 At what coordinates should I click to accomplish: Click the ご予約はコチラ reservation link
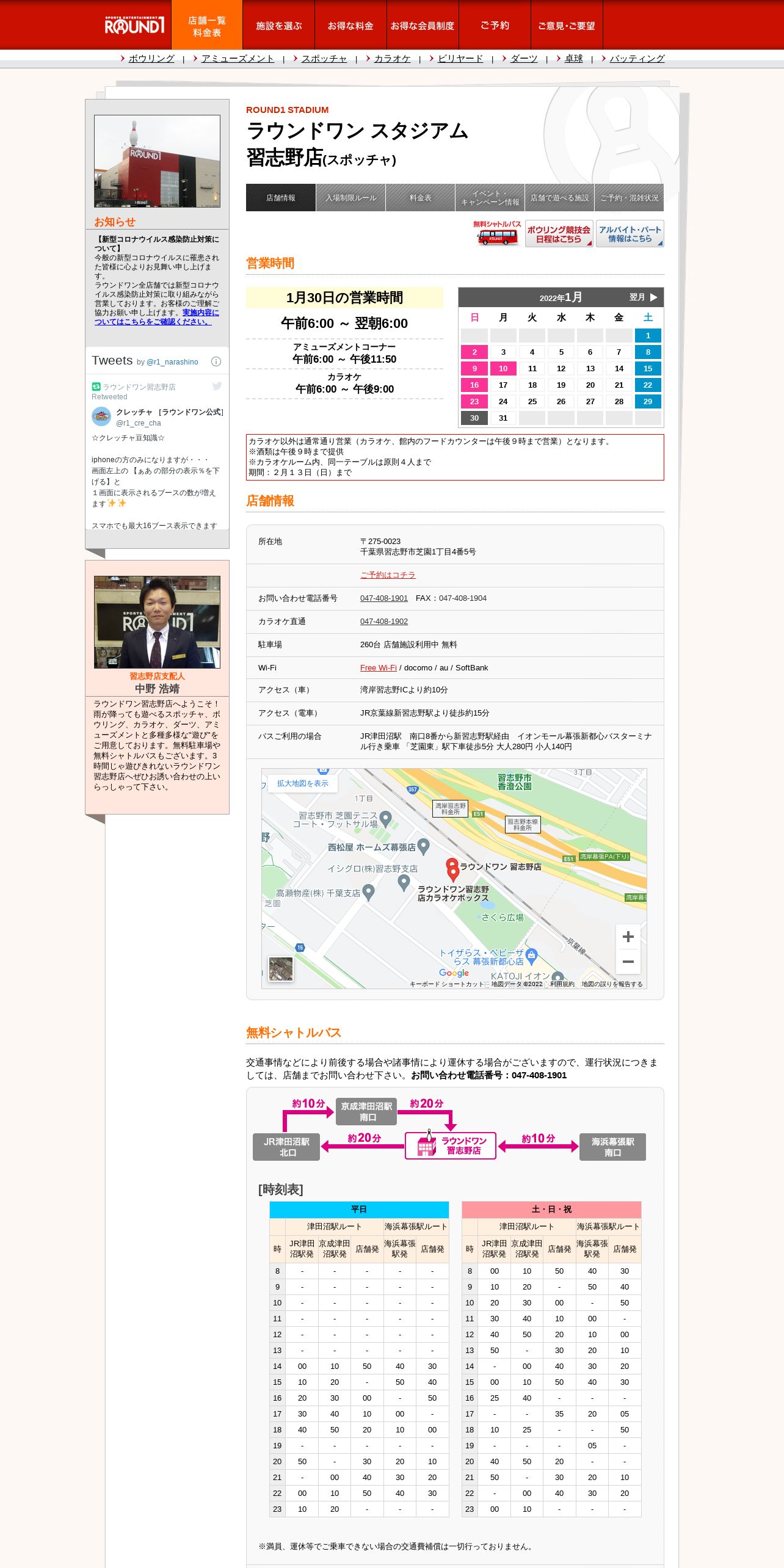pyautogui.click(x=388, y=575)
